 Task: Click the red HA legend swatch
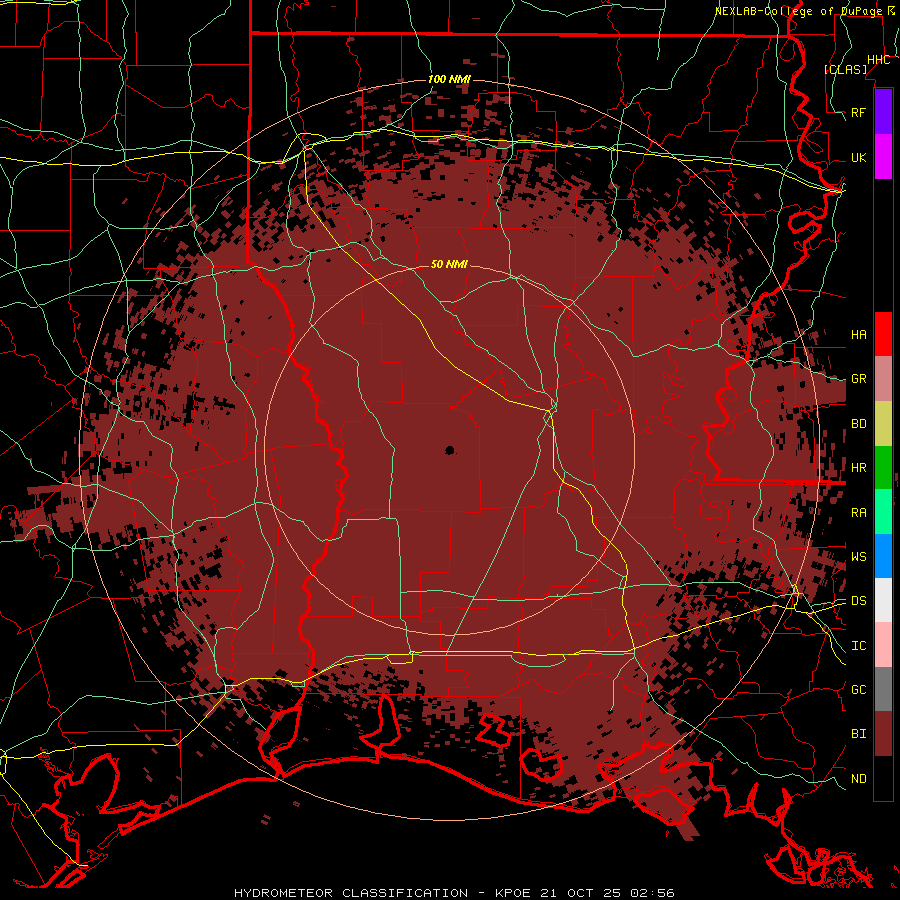[x=883, y=334]
